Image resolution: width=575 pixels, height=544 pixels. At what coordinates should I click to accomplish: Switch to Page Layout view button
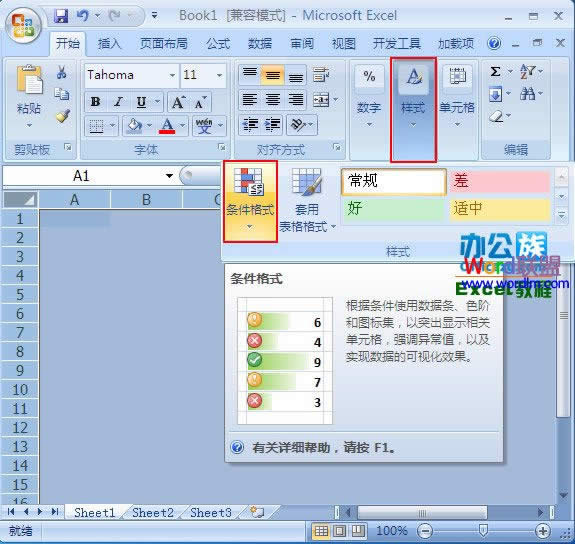click(340, 531)
